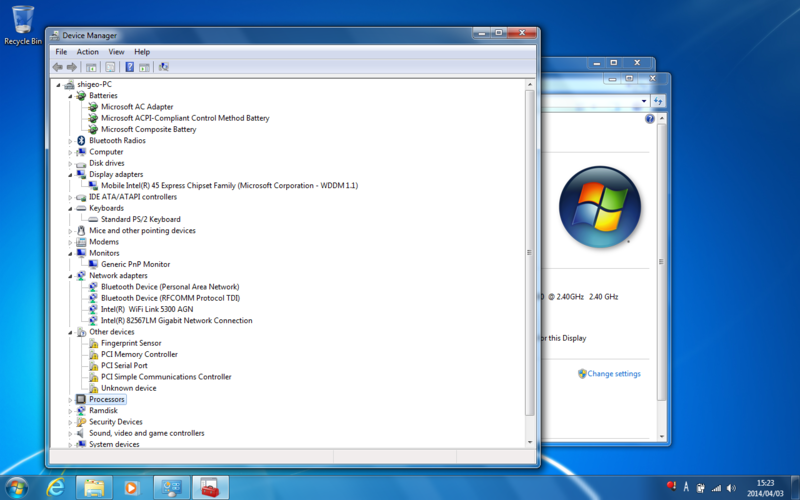Open the Control Panel taskbar button
This screenshot has width=800, height=500.
[171, 488]
